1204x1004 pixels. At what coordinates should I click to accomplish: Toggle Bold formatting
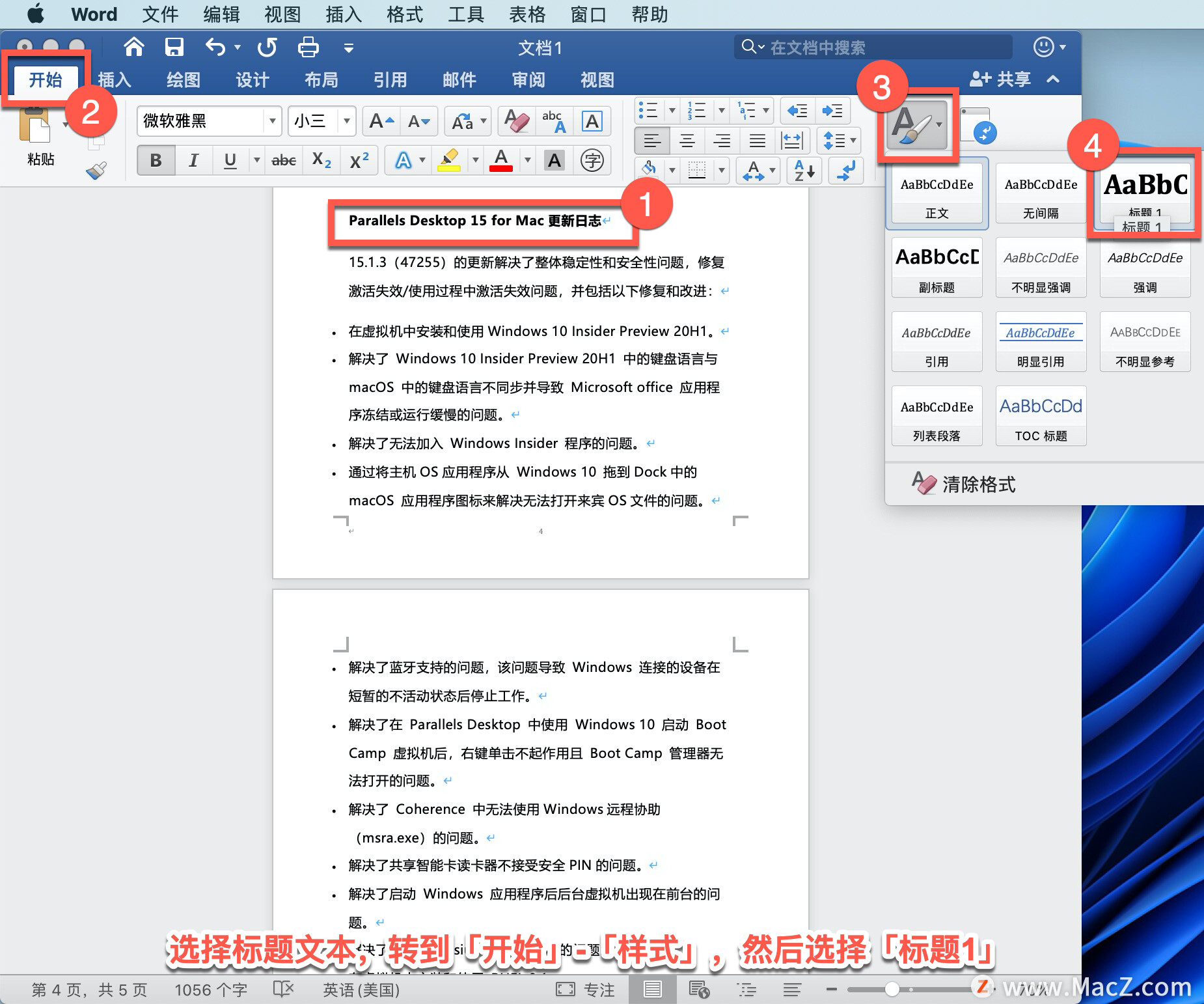pos(156,160)
